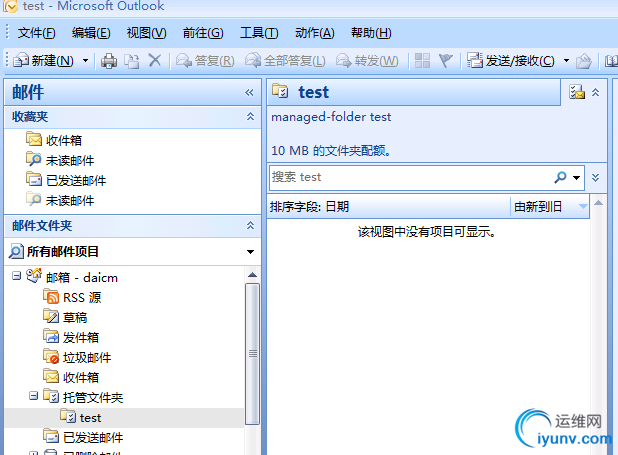618x455 pixels.
Task: Click the Address Book icon
Action: tap(611, 61)
